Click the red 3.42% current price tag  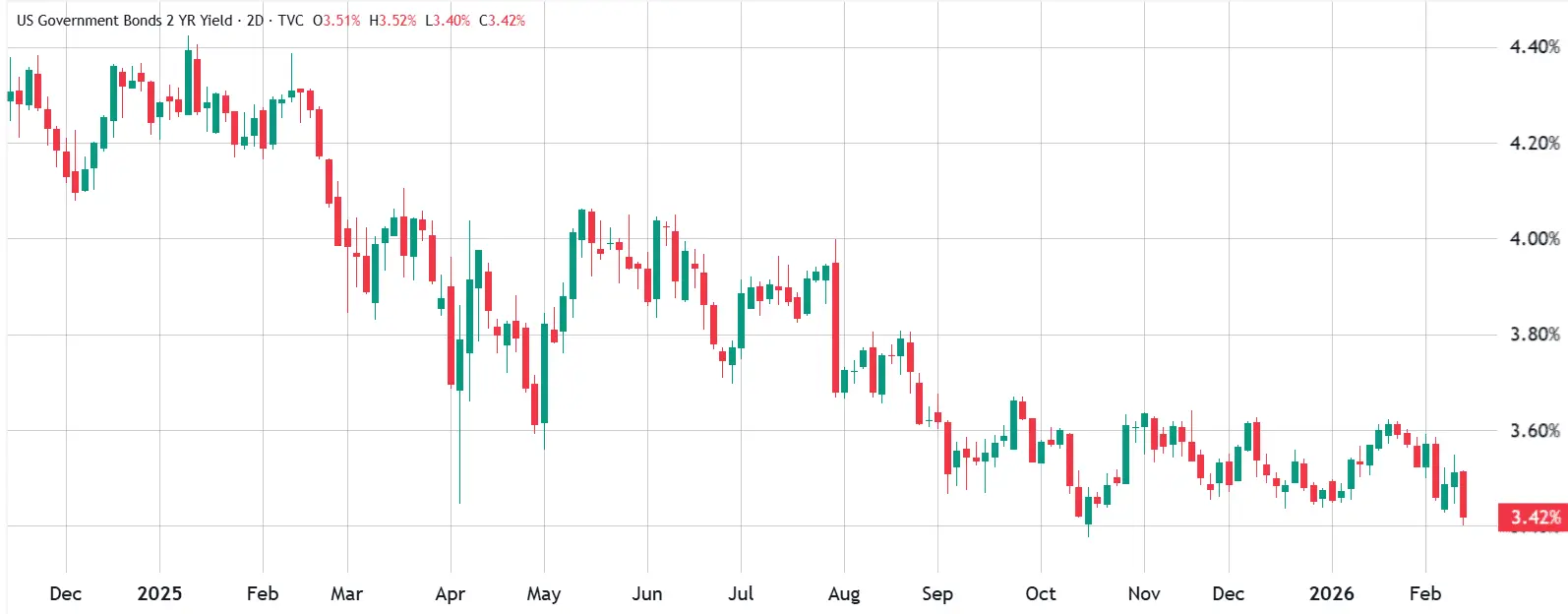pos(1533,518)
